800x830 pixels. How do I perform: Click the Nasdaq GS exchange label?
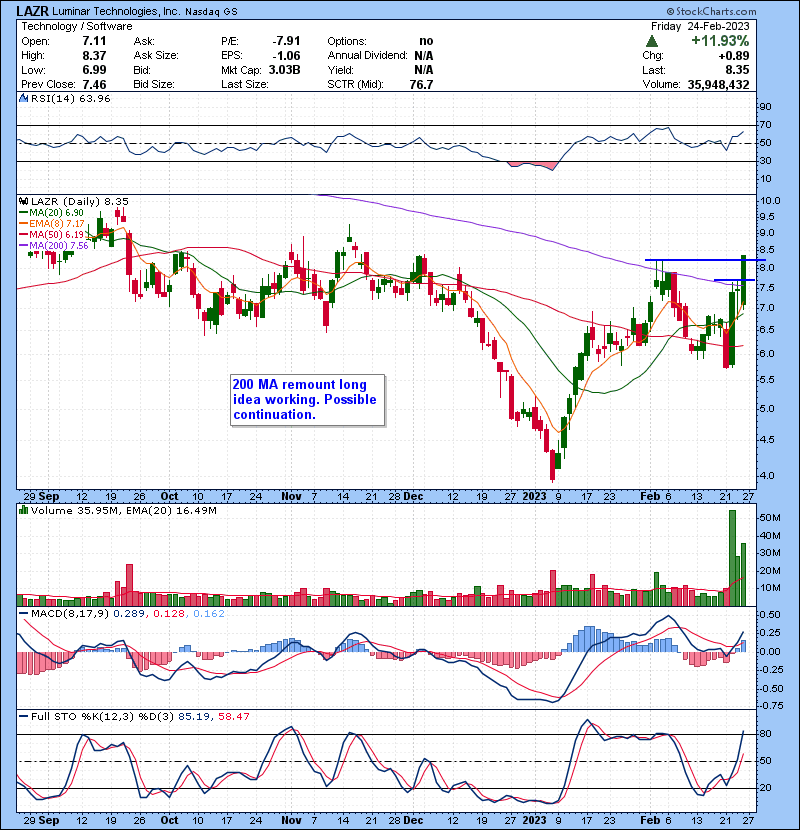click(211, 12)
